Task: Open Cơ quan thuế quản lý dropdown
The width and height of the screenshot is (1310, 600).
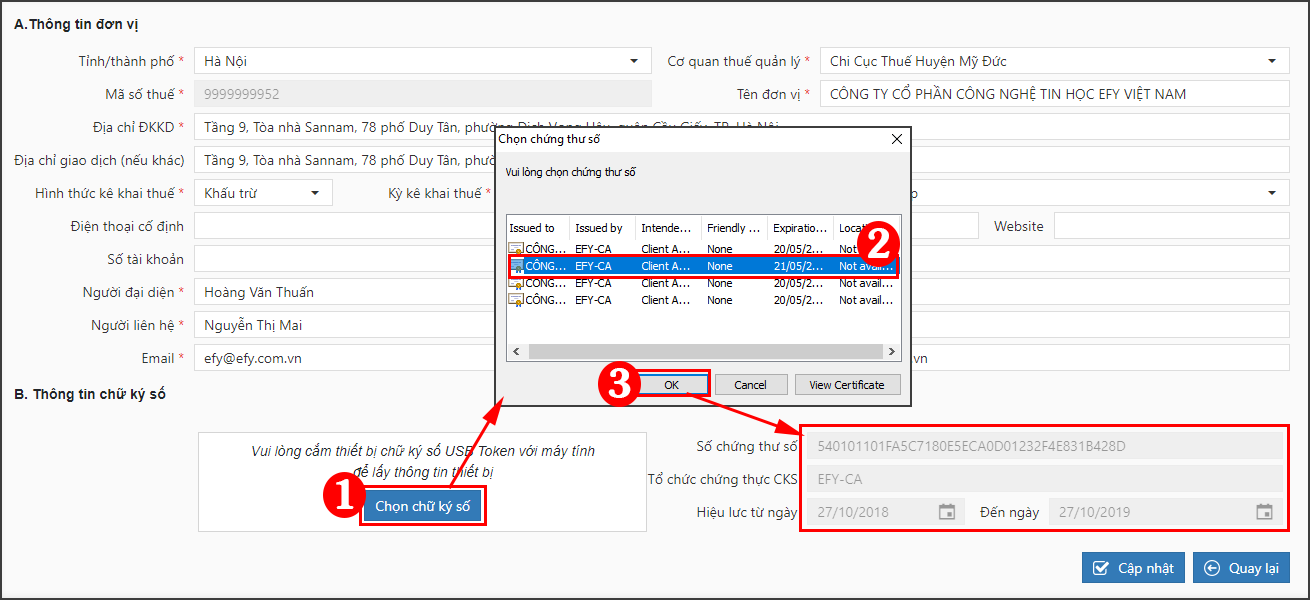Action: pos(1271,61)
